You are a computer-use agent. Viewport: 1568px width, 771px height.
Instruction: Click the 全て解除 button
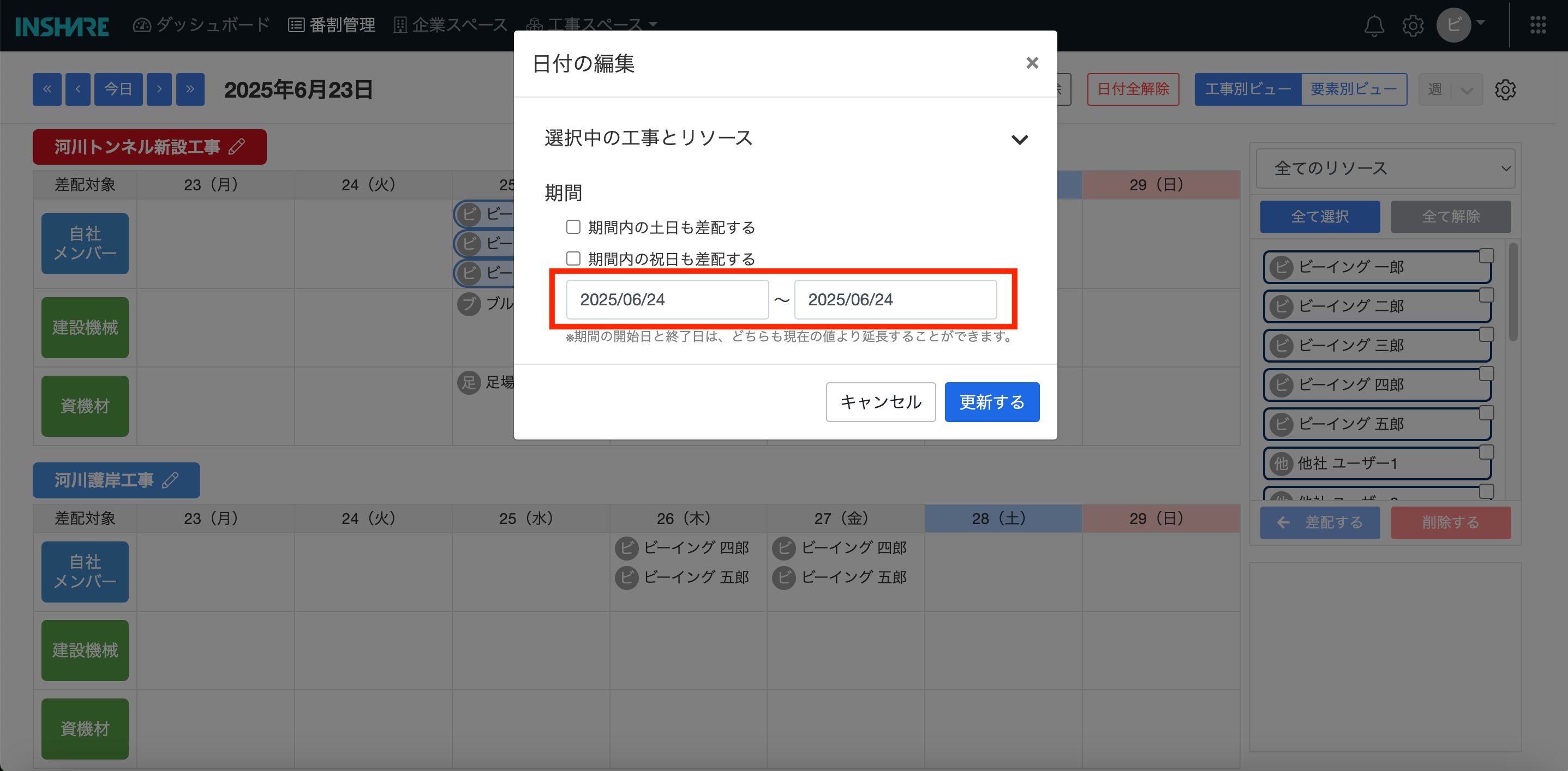(x=1451, y=216)
